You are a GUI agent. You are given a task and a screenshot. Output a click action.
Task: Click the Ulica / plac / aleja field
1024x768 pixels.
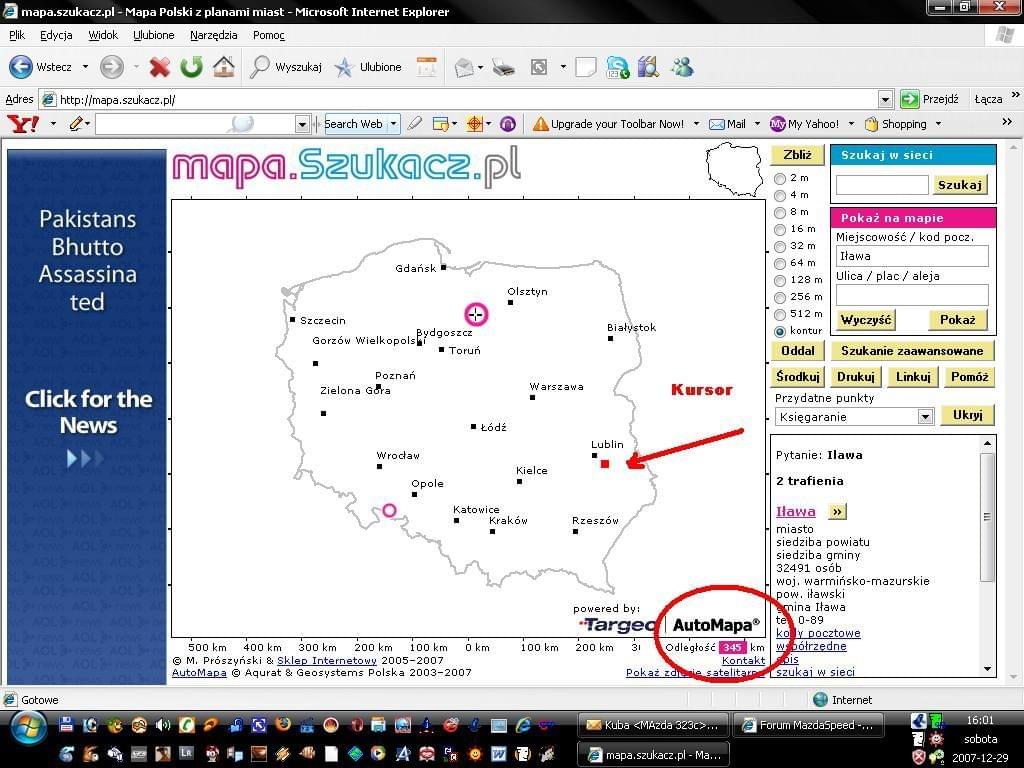[x=912, y=295]
